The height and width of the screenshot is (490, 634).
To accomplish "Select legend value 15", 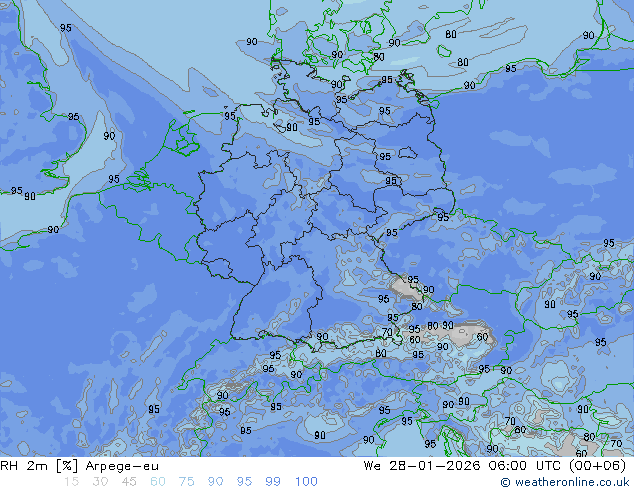I will point(72,482).
